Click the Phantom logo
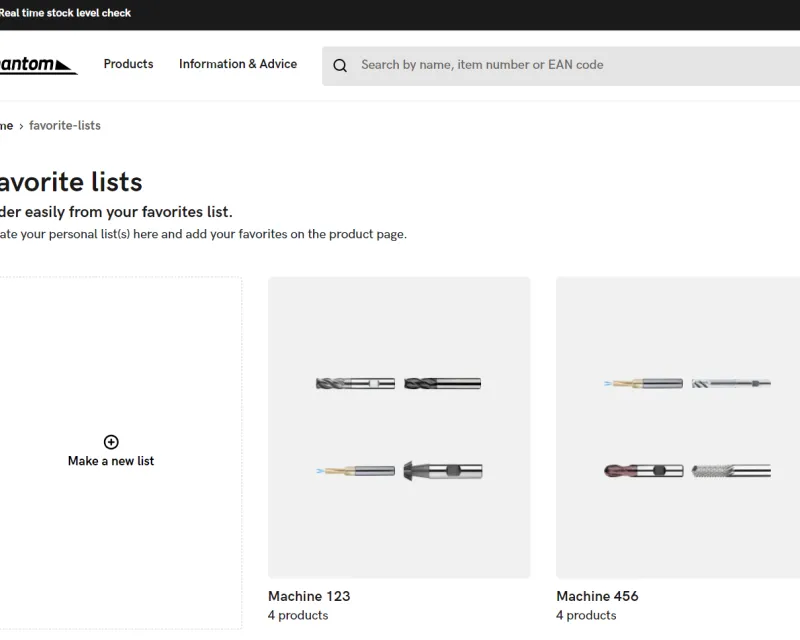The image size is (800, 640). 38,65
